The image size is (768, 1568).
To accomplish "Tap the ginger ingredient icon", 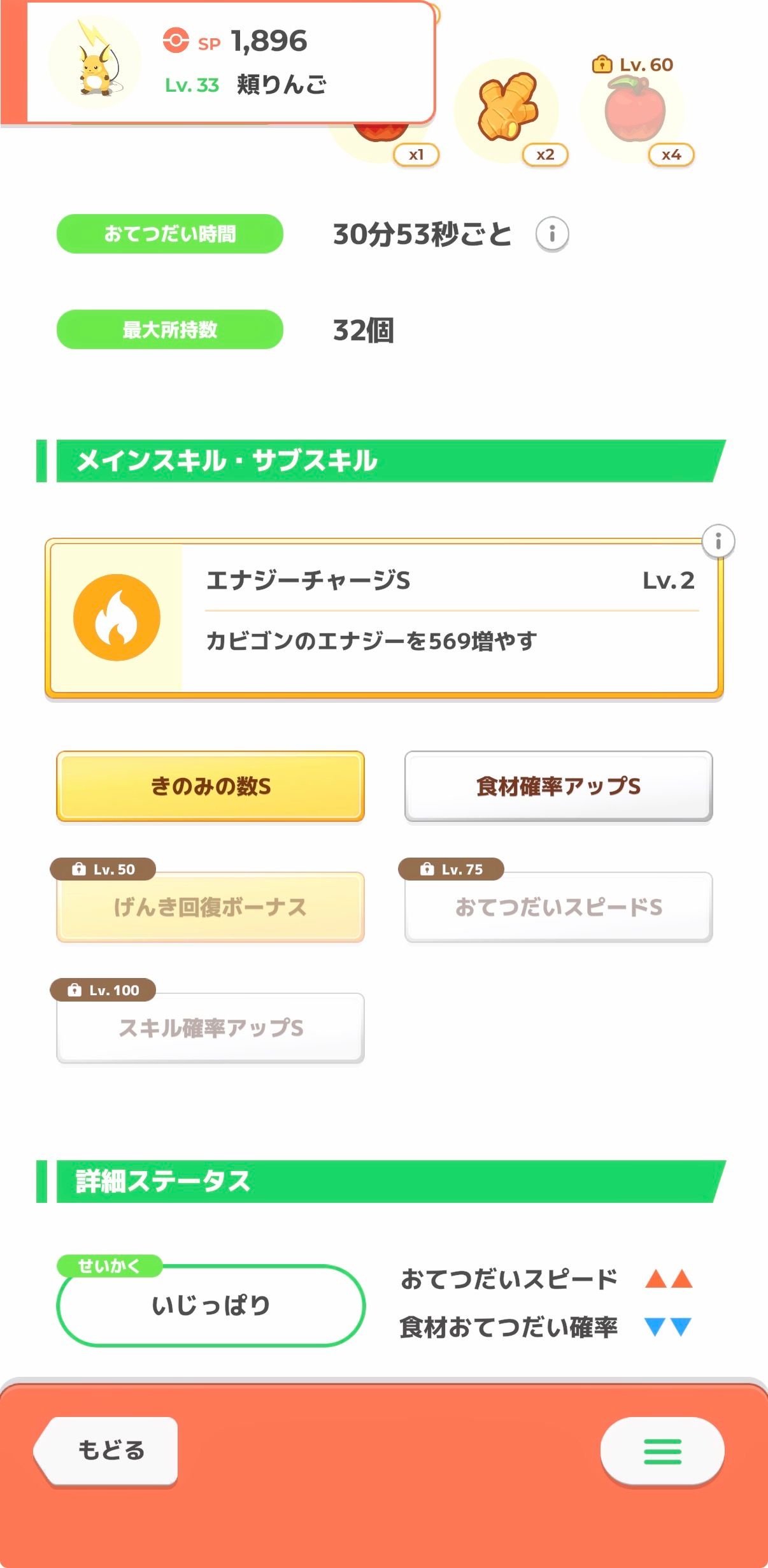I will (x=508, y=106).
